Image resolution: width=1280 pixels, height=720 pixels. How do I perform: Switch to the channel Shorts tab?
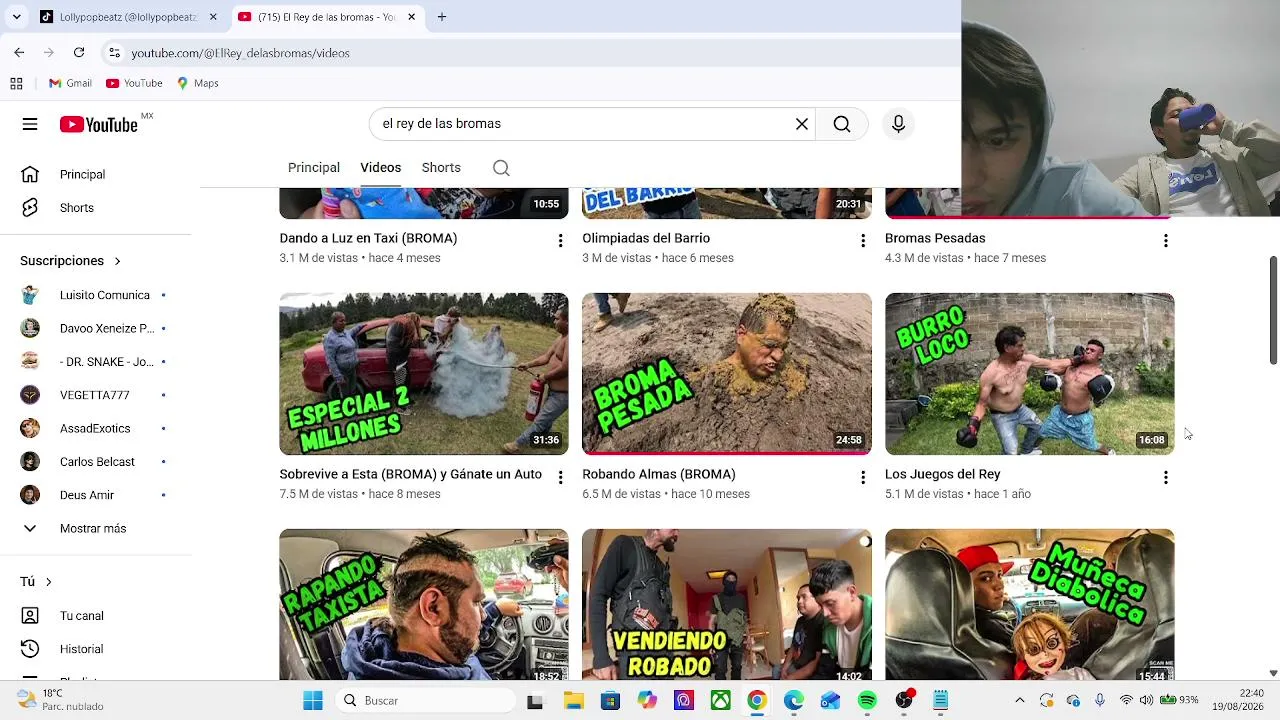pyautogui.click(x=441, y=168)
